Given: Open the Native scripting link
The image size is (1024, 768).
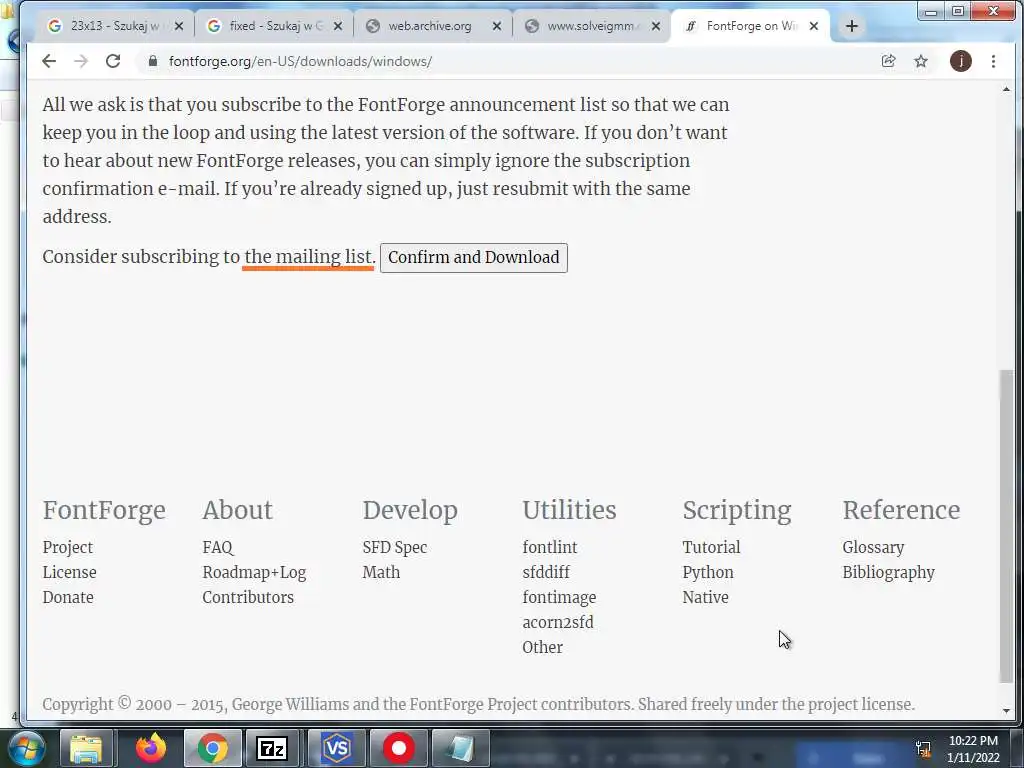Looking at the screenshot, I should click(x=705, y=597).
